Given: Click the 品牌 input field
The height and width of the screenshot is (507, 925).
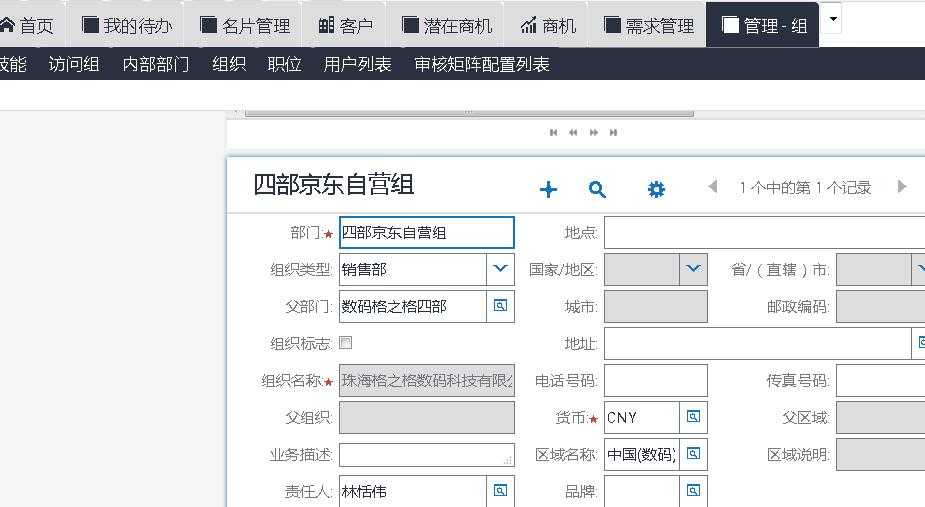Looking at the screenshot, I should (642, 490).
